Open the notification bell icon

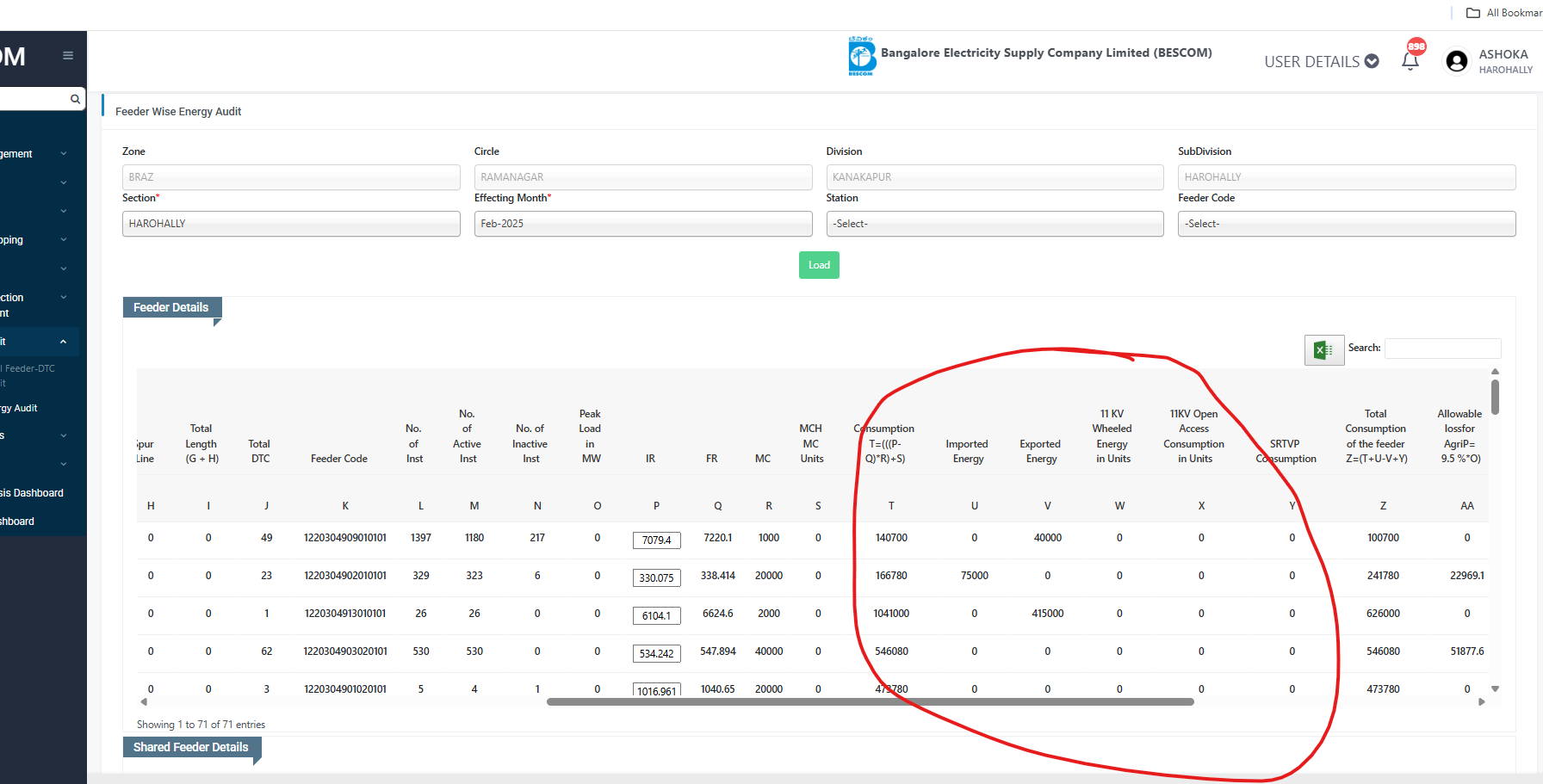[1410, 62]
